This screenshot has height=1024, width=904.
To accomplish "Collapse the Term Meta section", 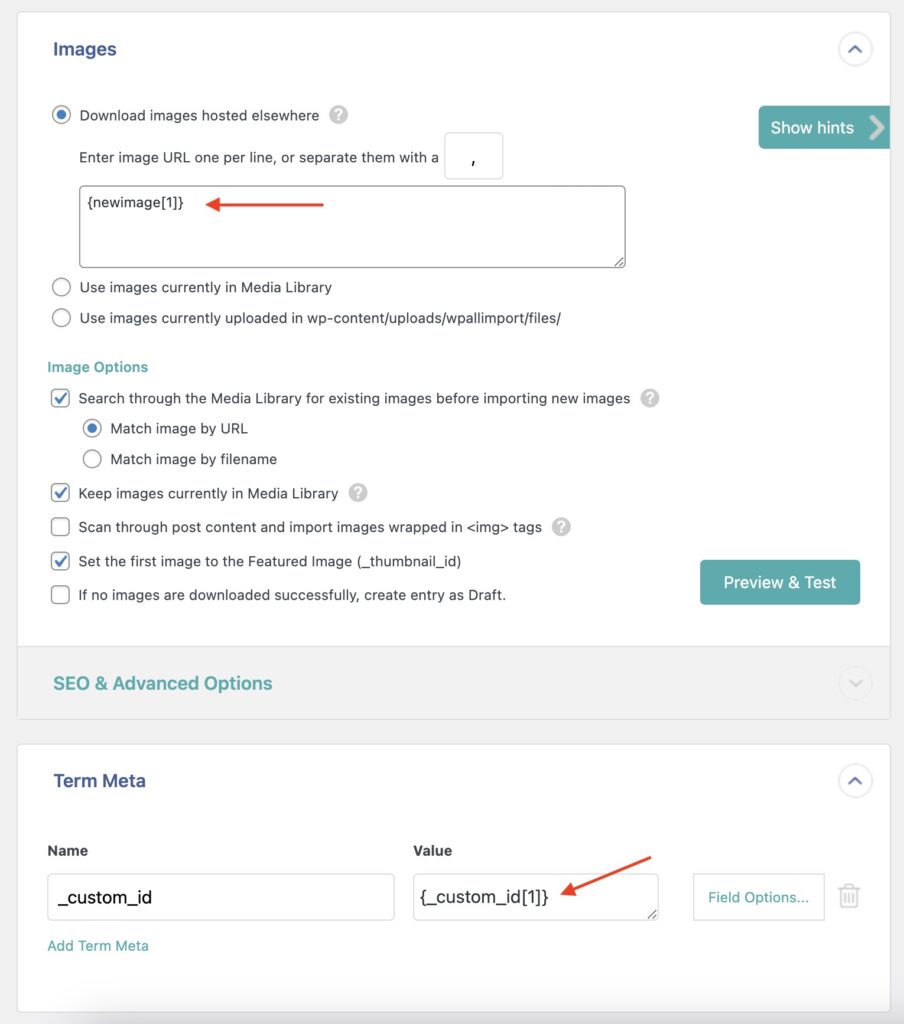I will tap(855, 781).
